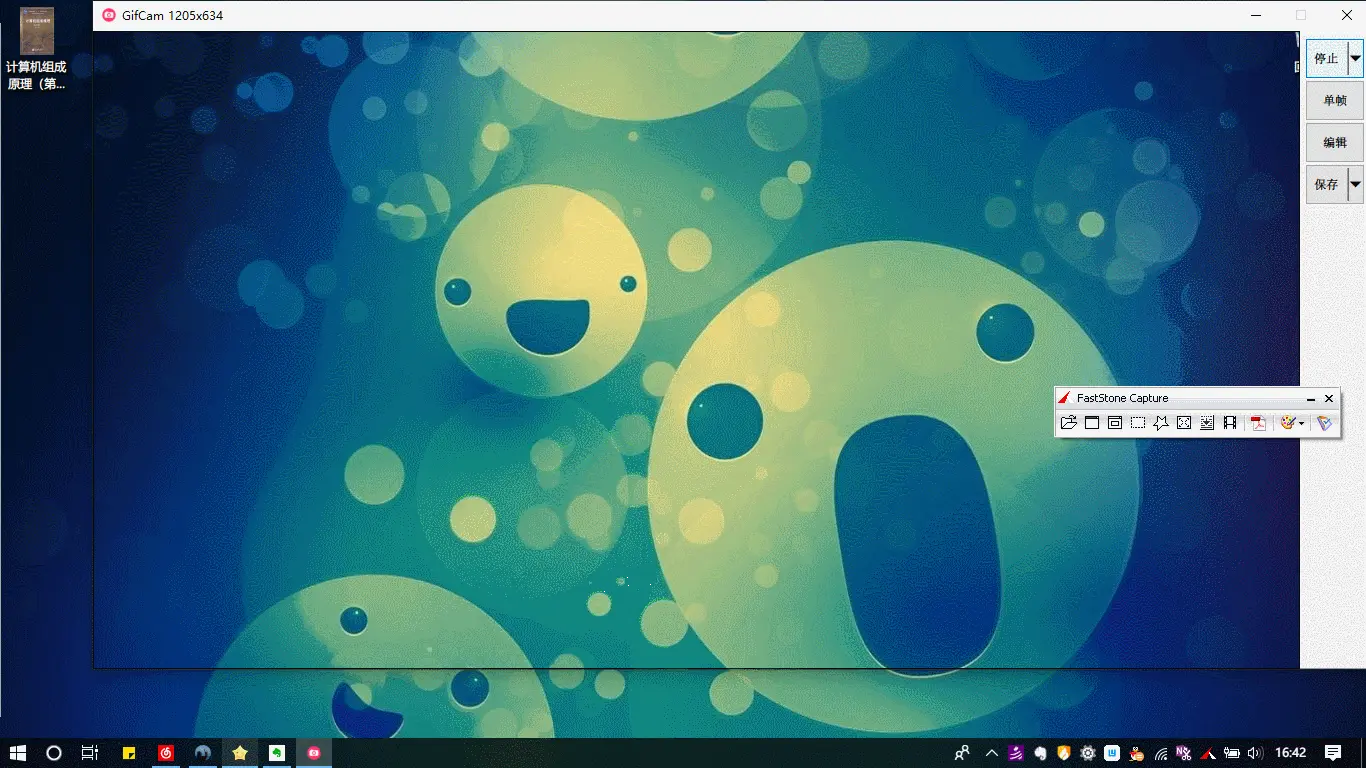Click the FastStone tray icon
The image size is (1366, 768).
point(1208,753)
